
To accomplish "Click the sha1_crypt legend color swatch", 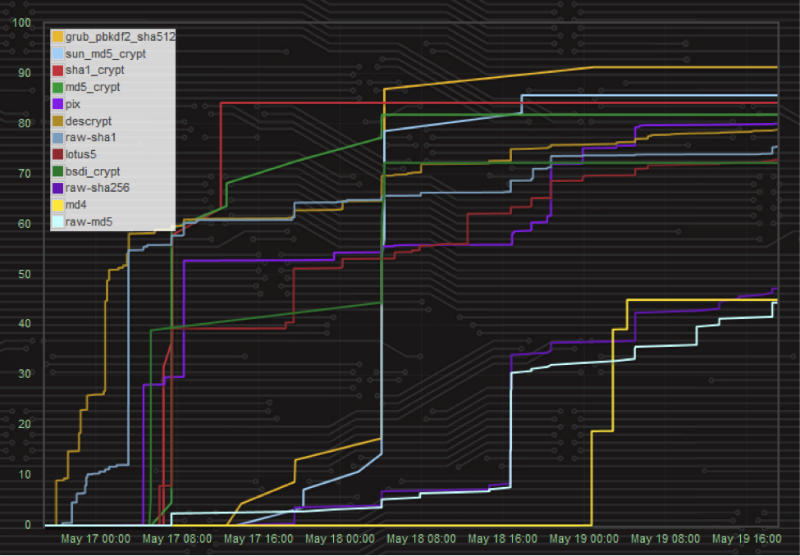I will (58, 70).
